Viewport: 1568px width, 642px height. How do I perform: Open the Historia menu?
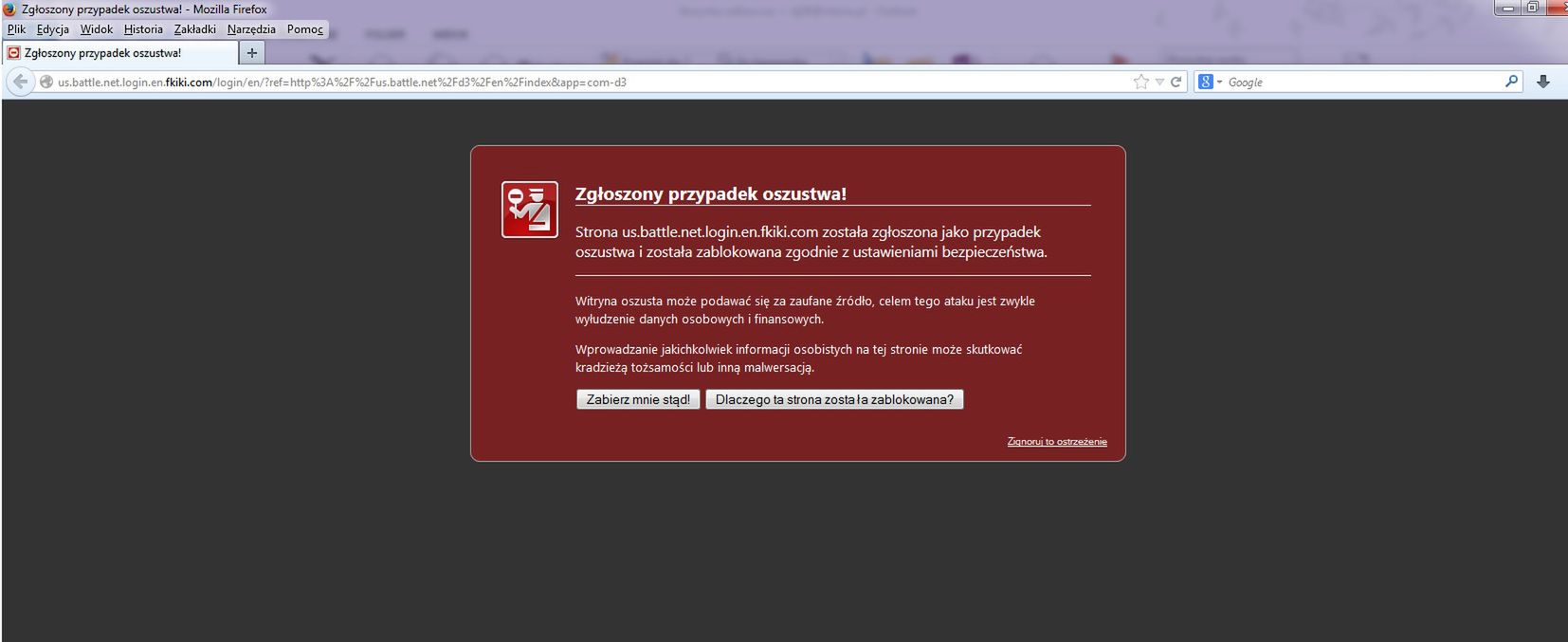(x=143, y=29)
